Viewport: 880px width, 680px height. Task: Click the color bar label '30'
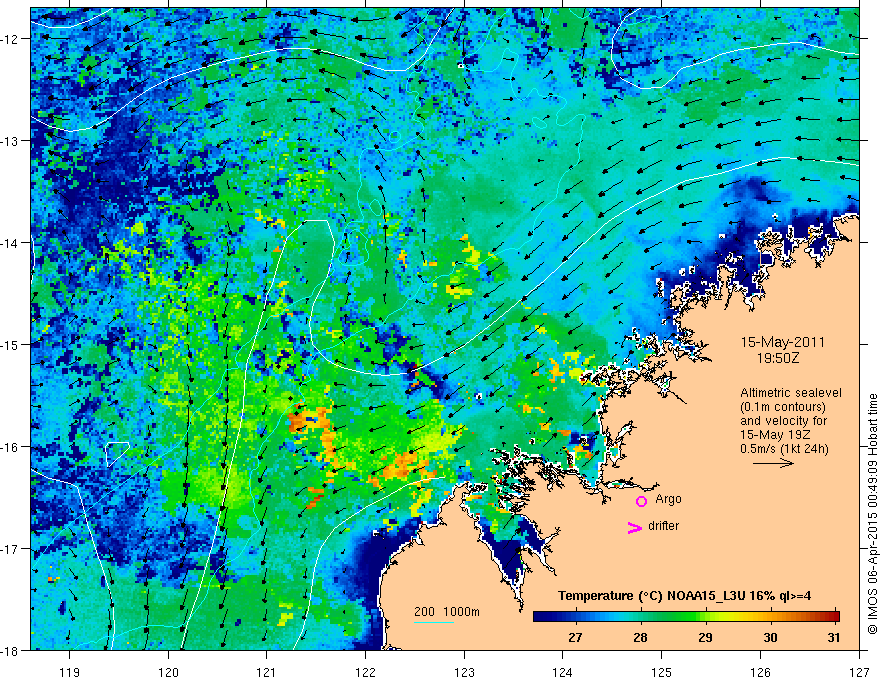click(x=770, y=637)
